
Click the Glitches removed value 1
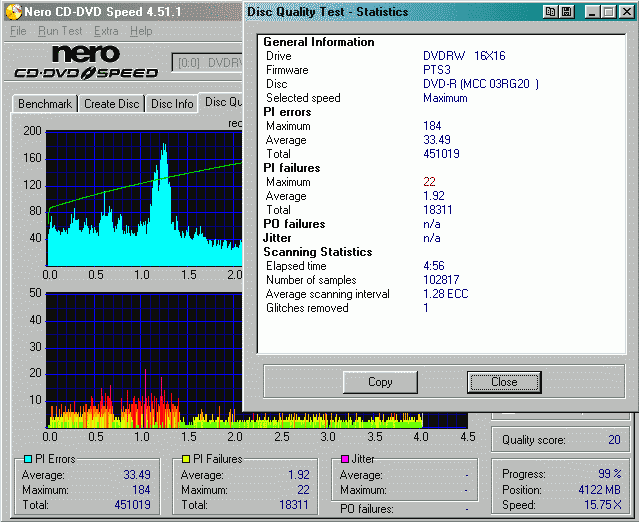click(426, 308)
